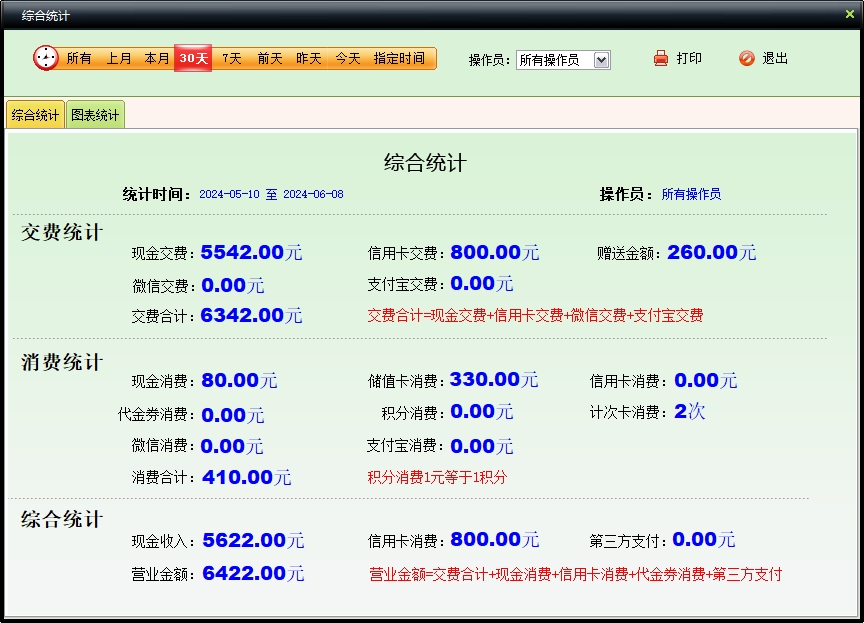
Task: Close the 综合统计 window
Action: click(x=850, y=14)
